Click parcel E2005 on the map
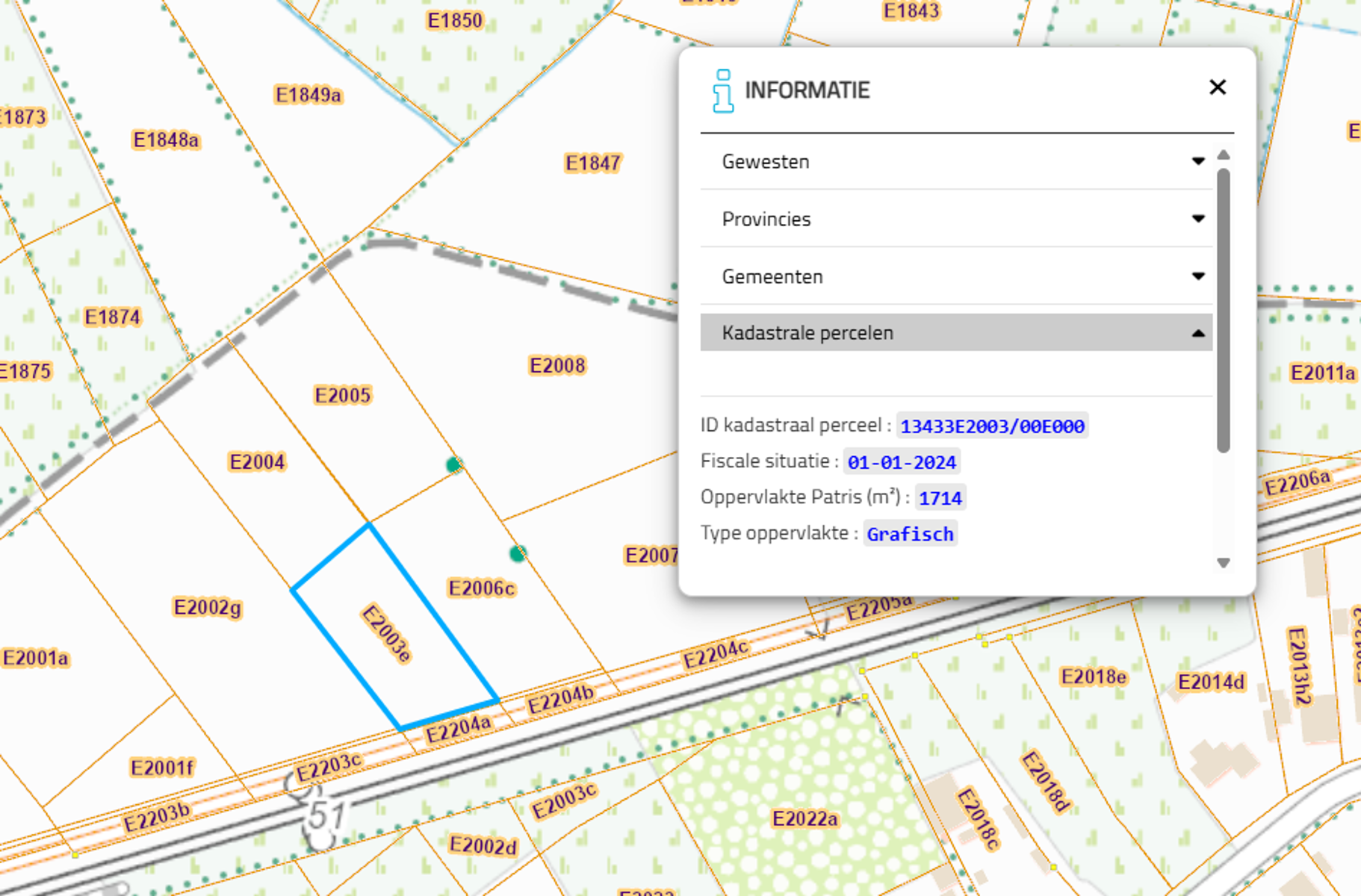1361x896 pixels. click(x=342, y=395)
